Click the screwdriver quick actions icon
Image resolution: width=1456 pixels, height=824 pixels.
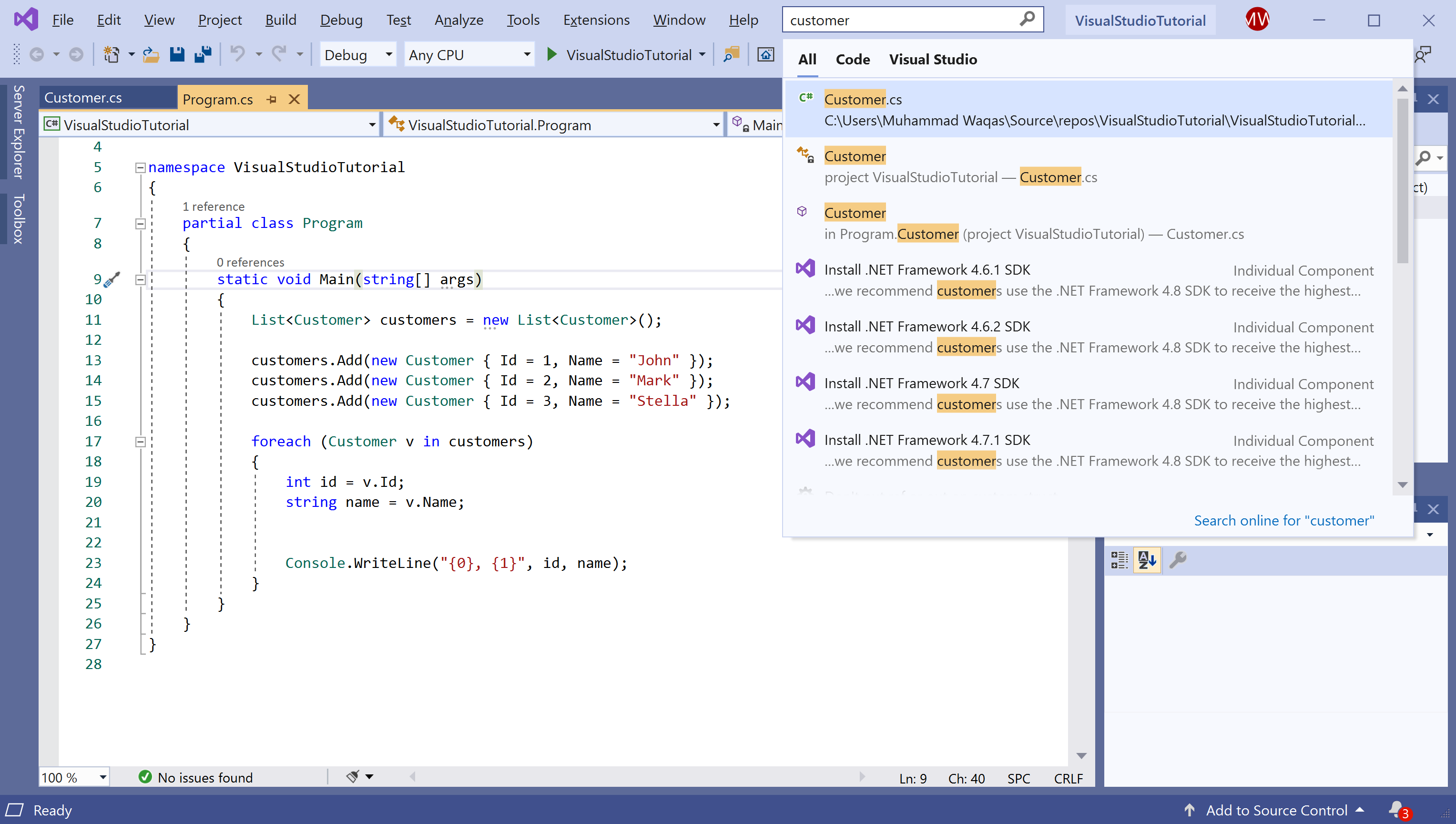click(x=112, y=279)
